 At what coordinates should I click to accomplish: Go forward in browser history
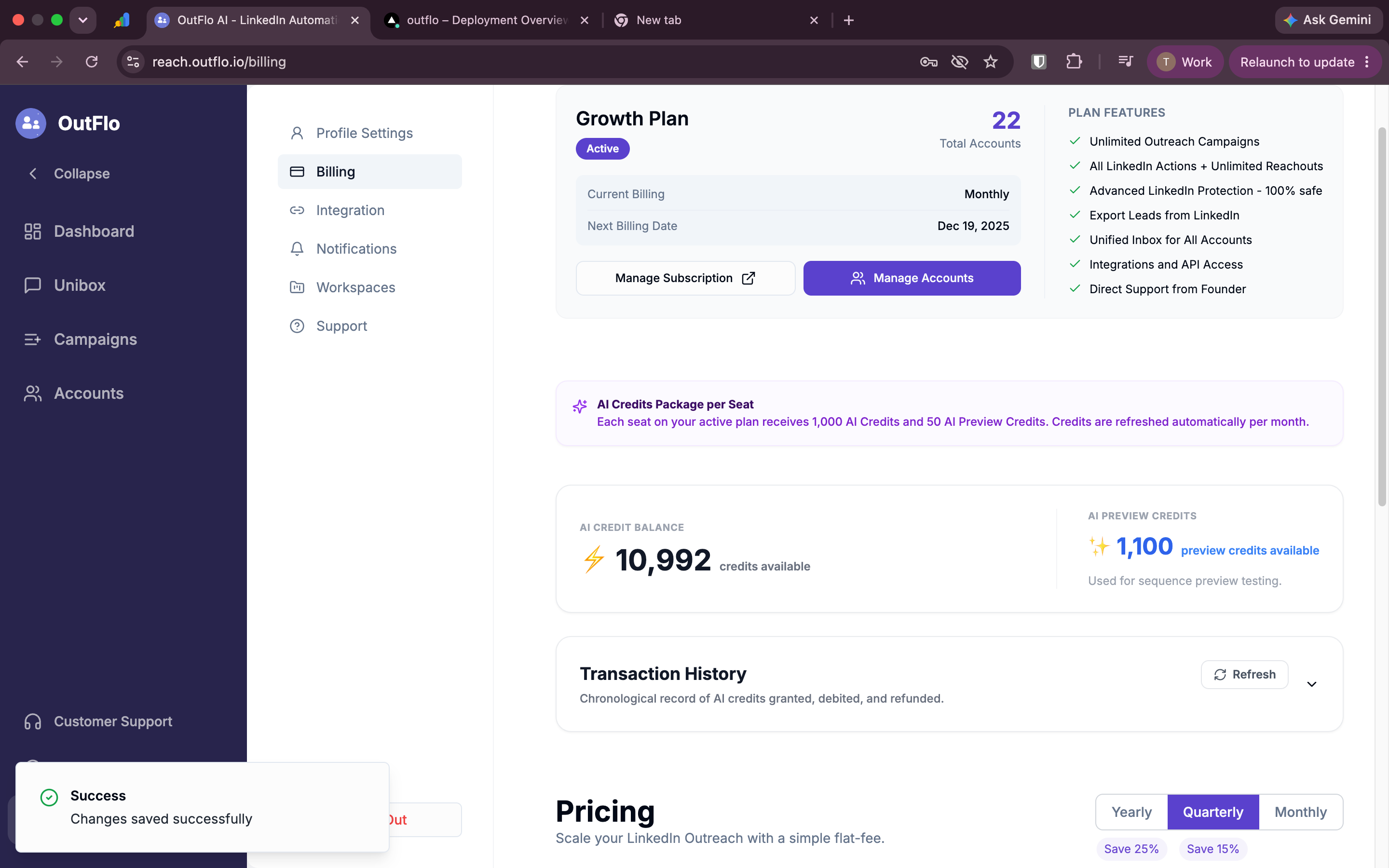[57, 62]
